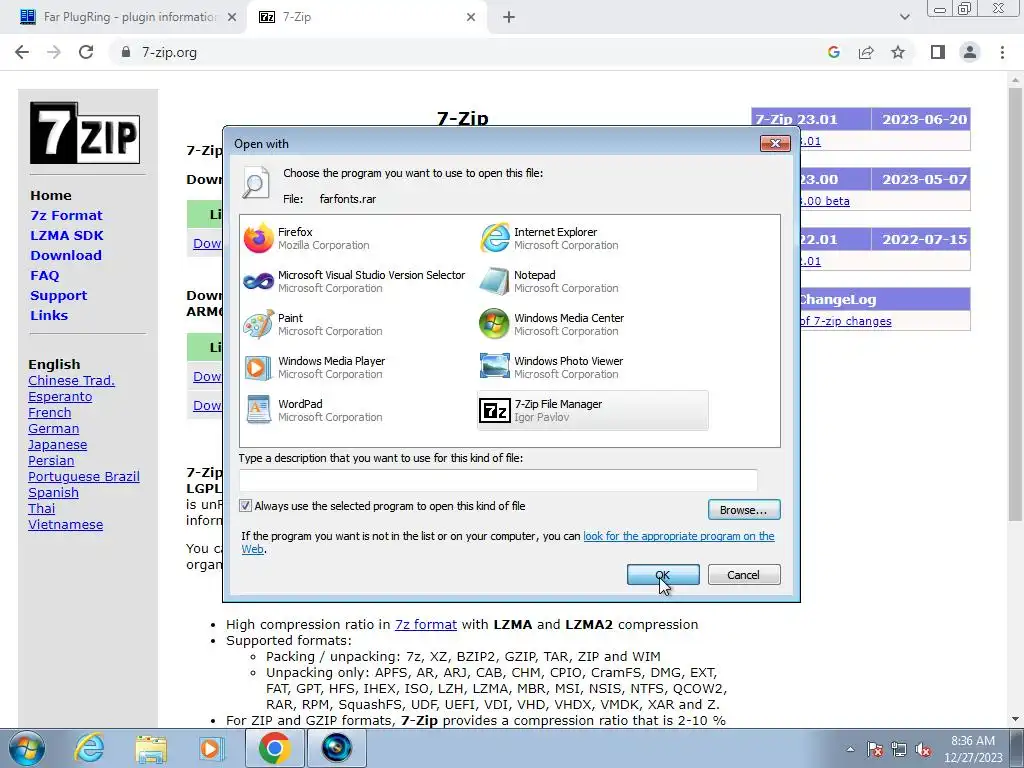Screen dimensions: 1024x768
Task: Switch language to Persian
Action: (51, 460)
